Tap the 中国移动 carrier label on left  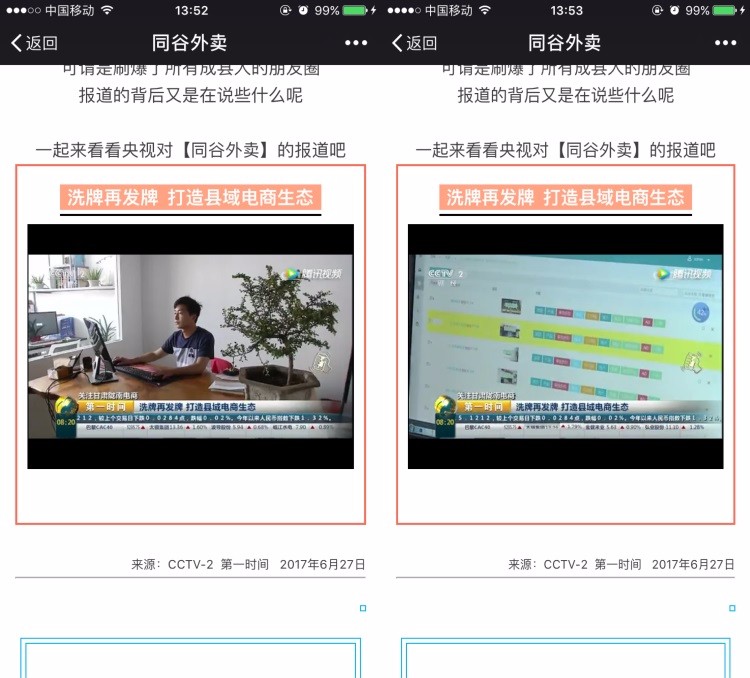[x=70, y=10]
